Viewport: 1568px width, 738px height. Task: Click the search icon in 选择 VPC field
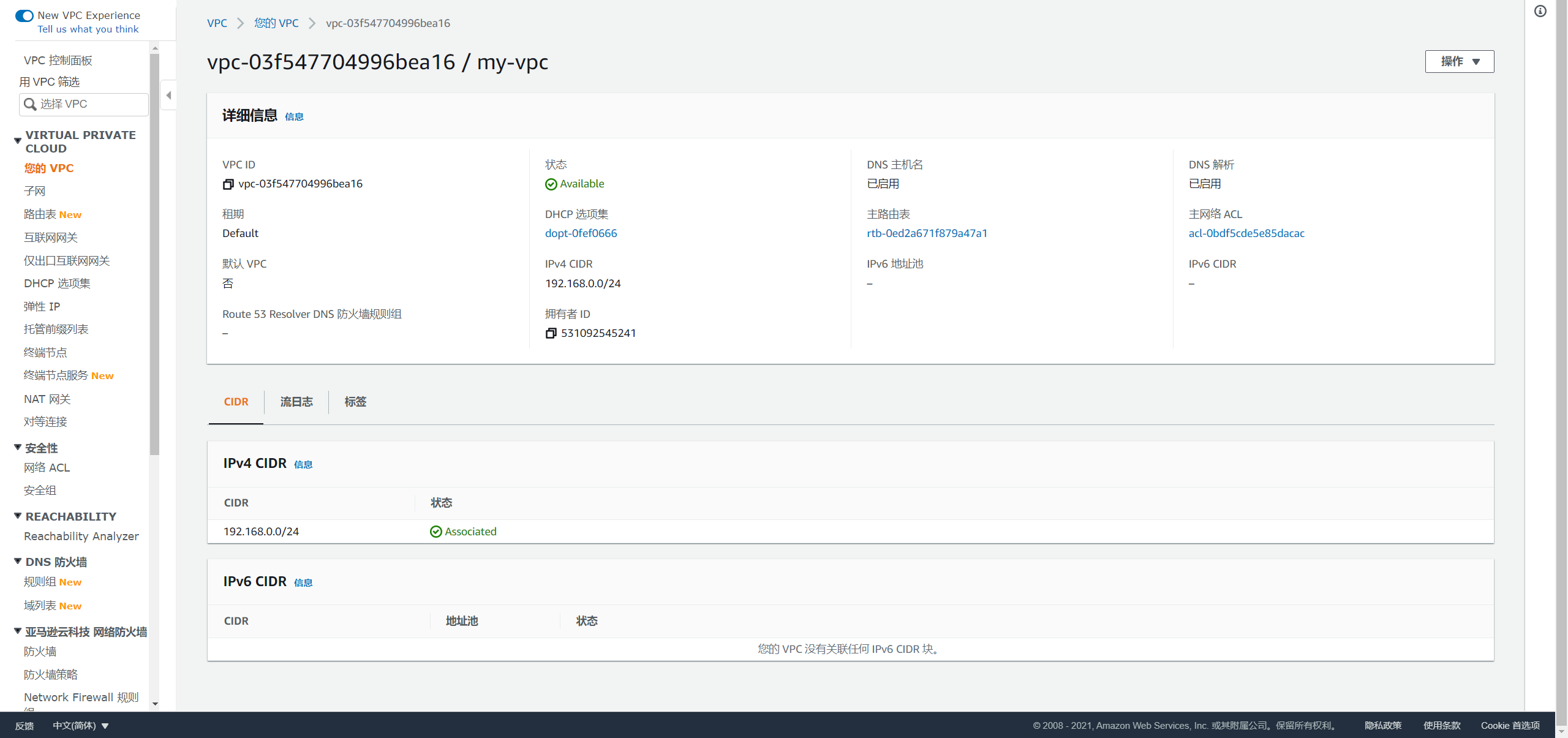point(30,105)
